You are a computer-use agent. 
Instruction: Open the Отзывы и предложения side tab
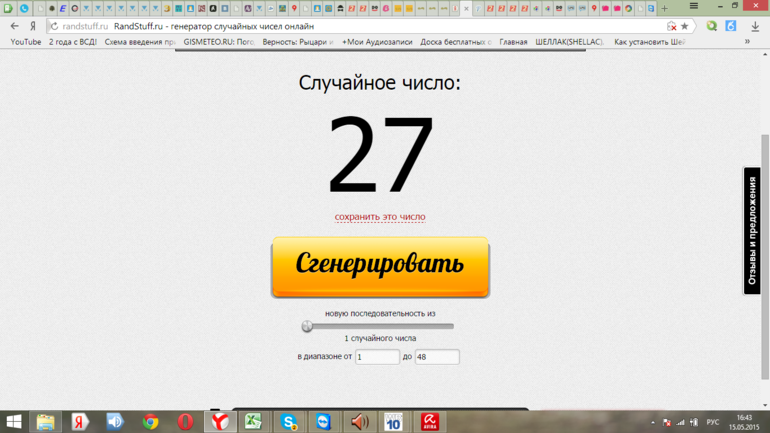[752, 231]
